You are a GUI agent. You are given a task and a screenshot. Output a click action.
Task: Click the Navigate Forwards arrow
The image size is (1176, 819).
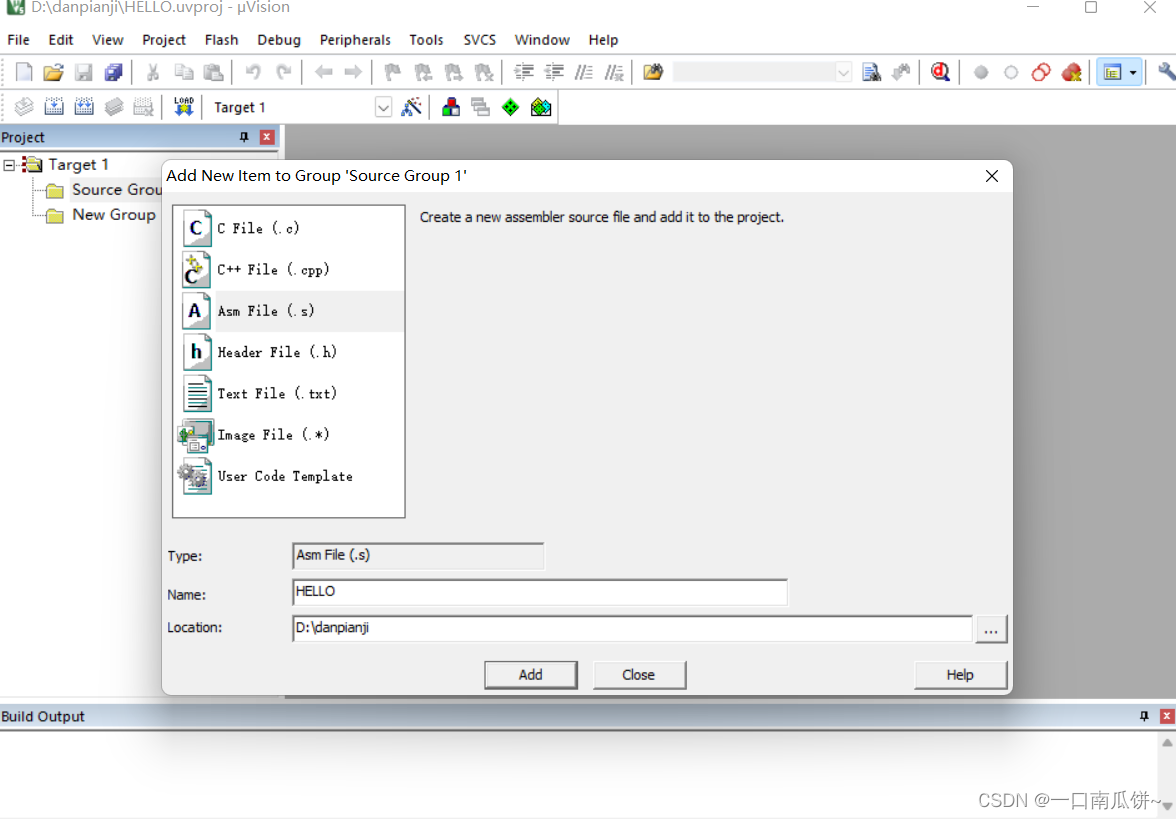(x=353, y=72)
